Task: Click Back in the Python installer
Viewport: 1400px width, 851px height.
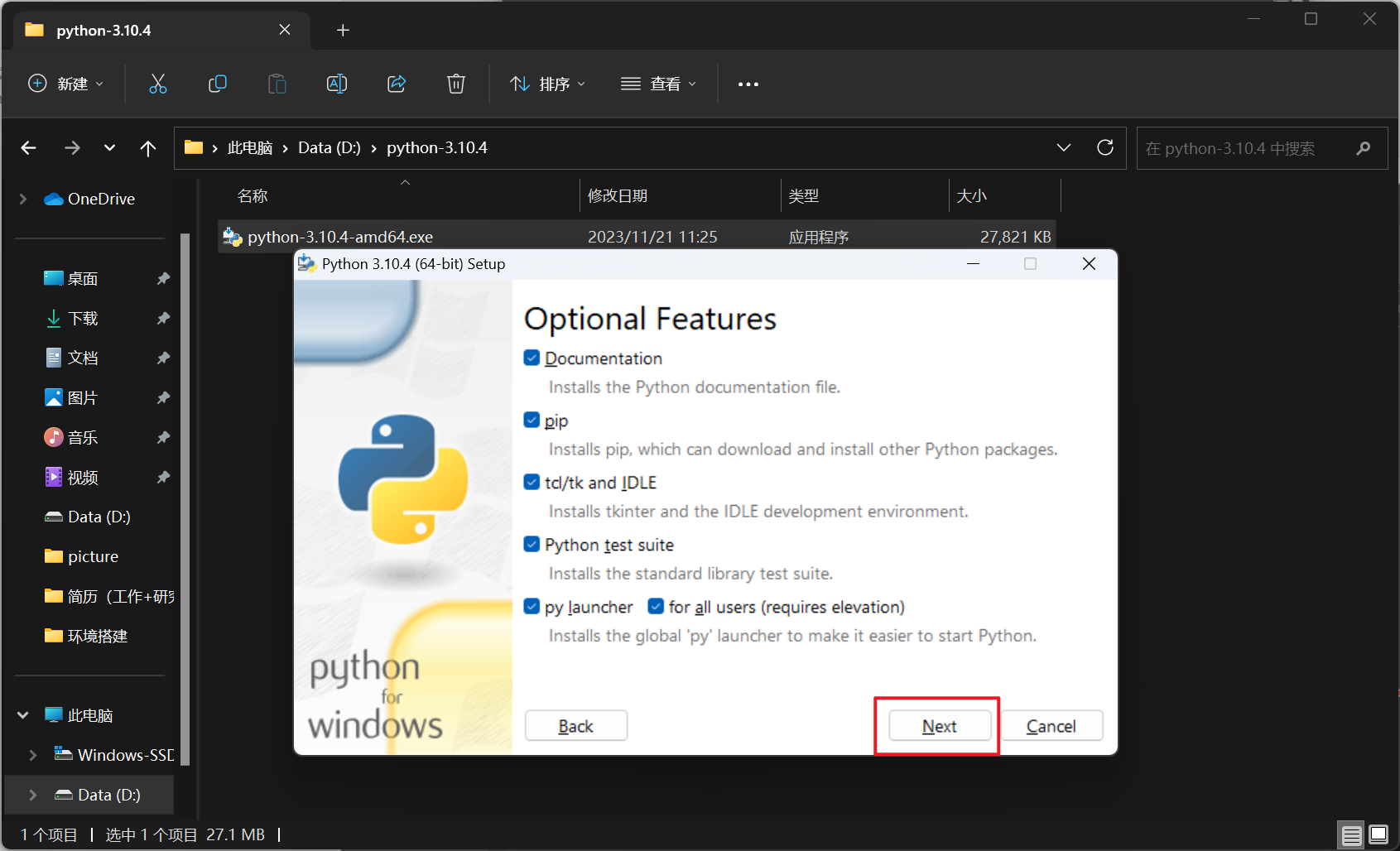Action: [x=575, y=725]
